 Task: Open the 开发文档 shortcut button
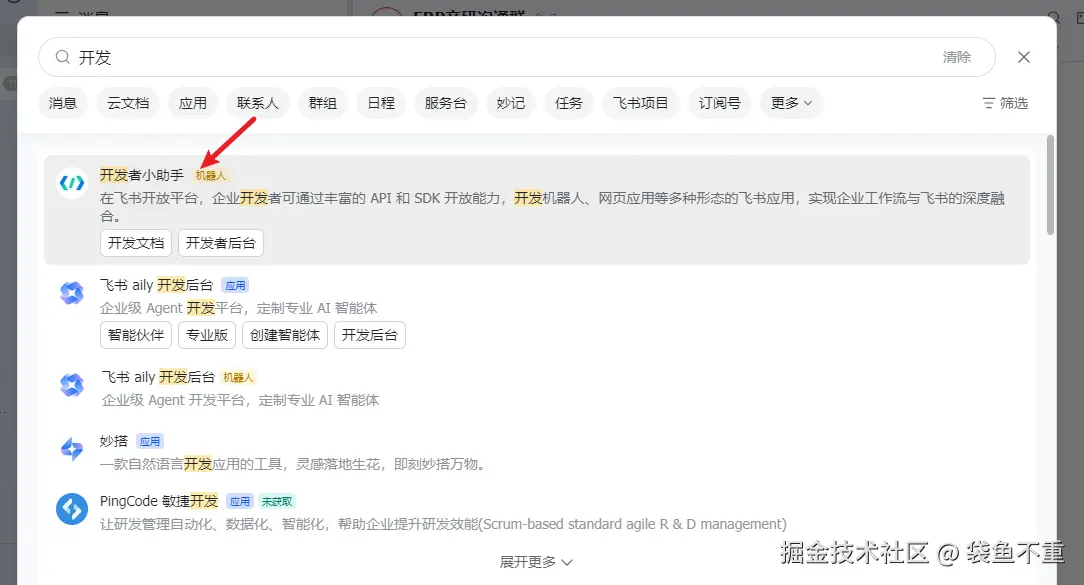(x=136, y=243)
